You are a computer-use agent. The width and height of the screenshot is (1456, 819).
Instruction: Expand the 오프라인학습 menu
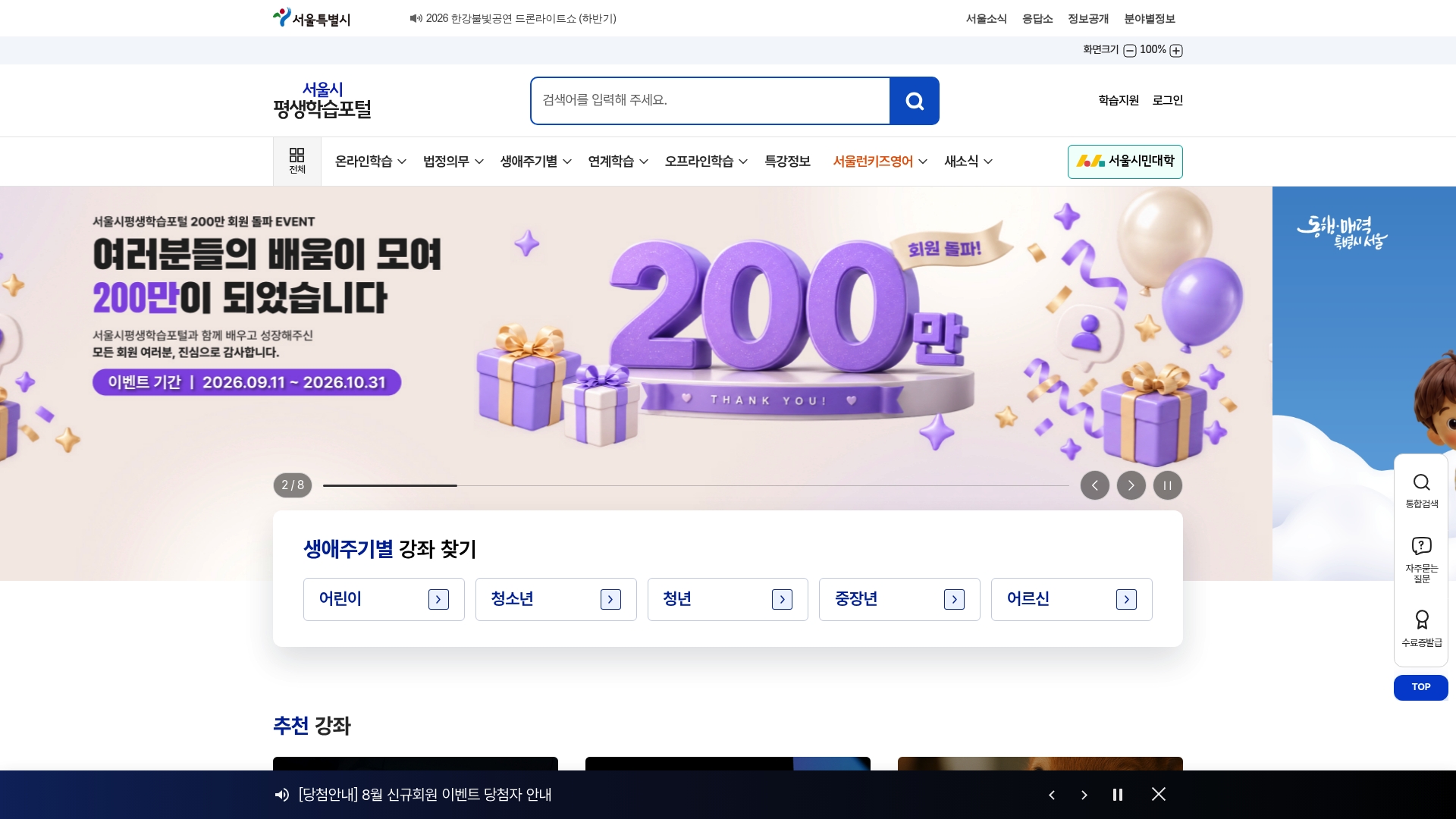coord(706,162)
